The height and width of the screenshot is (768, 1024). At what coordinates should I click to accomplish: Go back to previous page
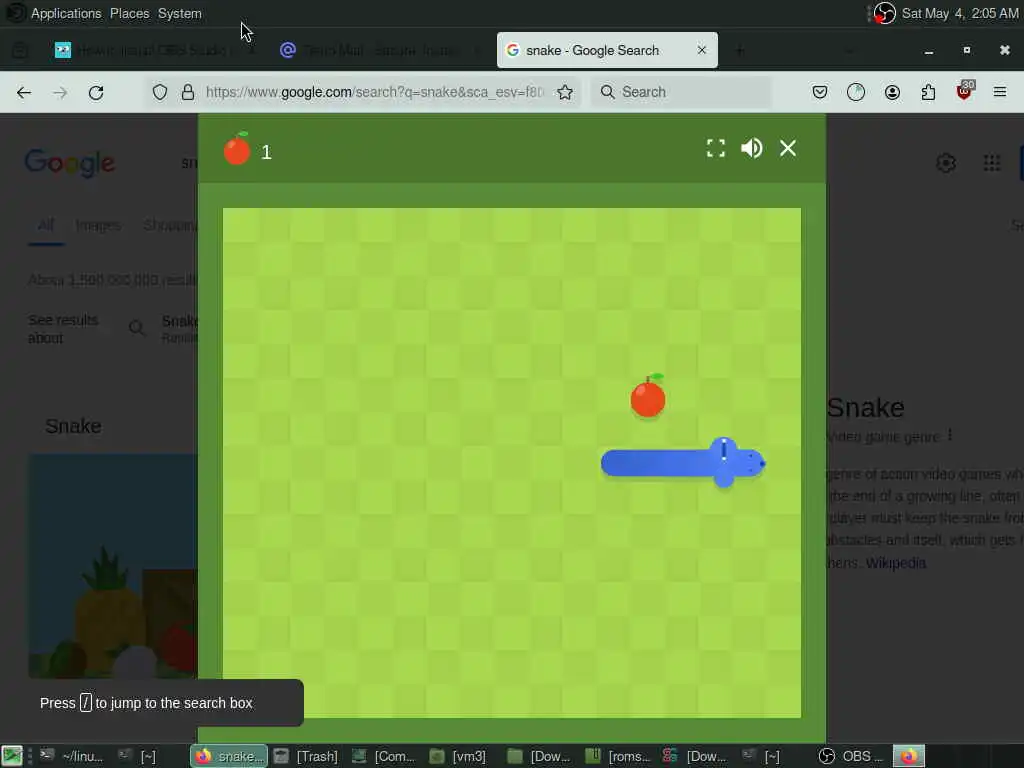[x=24, y=92]
